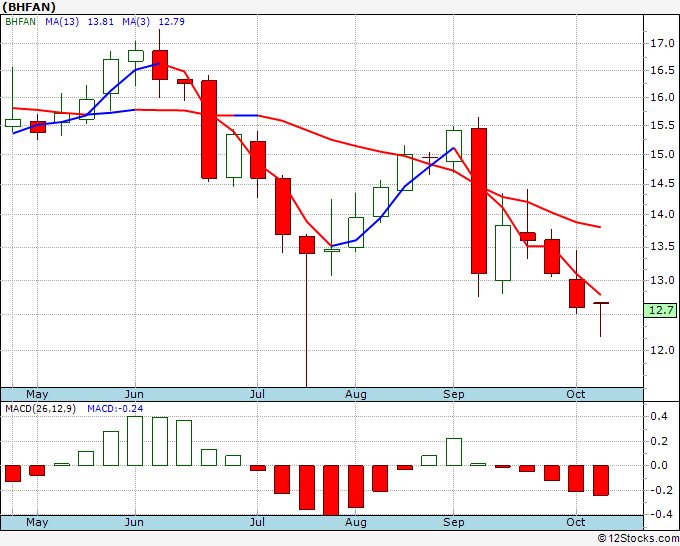Click the MA(3) legend label
This screenshot has width=680, height=546.
(x=136, y=21)
